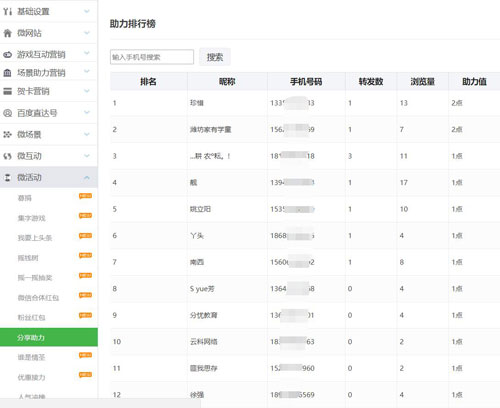Click the 百度直达号 menu label

click(37, 113)
